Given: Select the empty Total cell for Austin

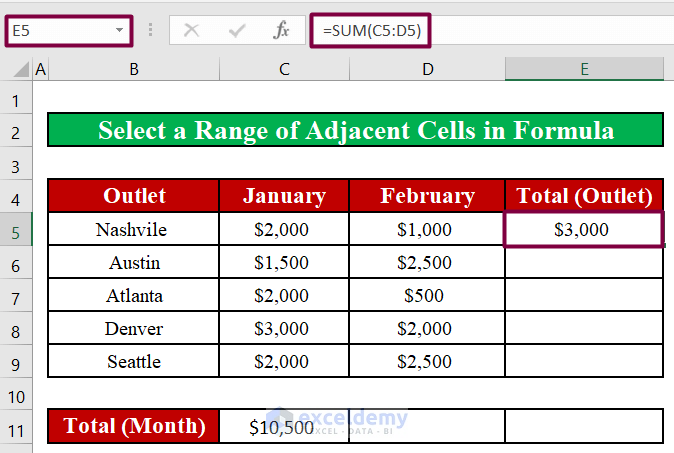Looking at the screenshot, I should pyautogui.click(x=584, y=263).
